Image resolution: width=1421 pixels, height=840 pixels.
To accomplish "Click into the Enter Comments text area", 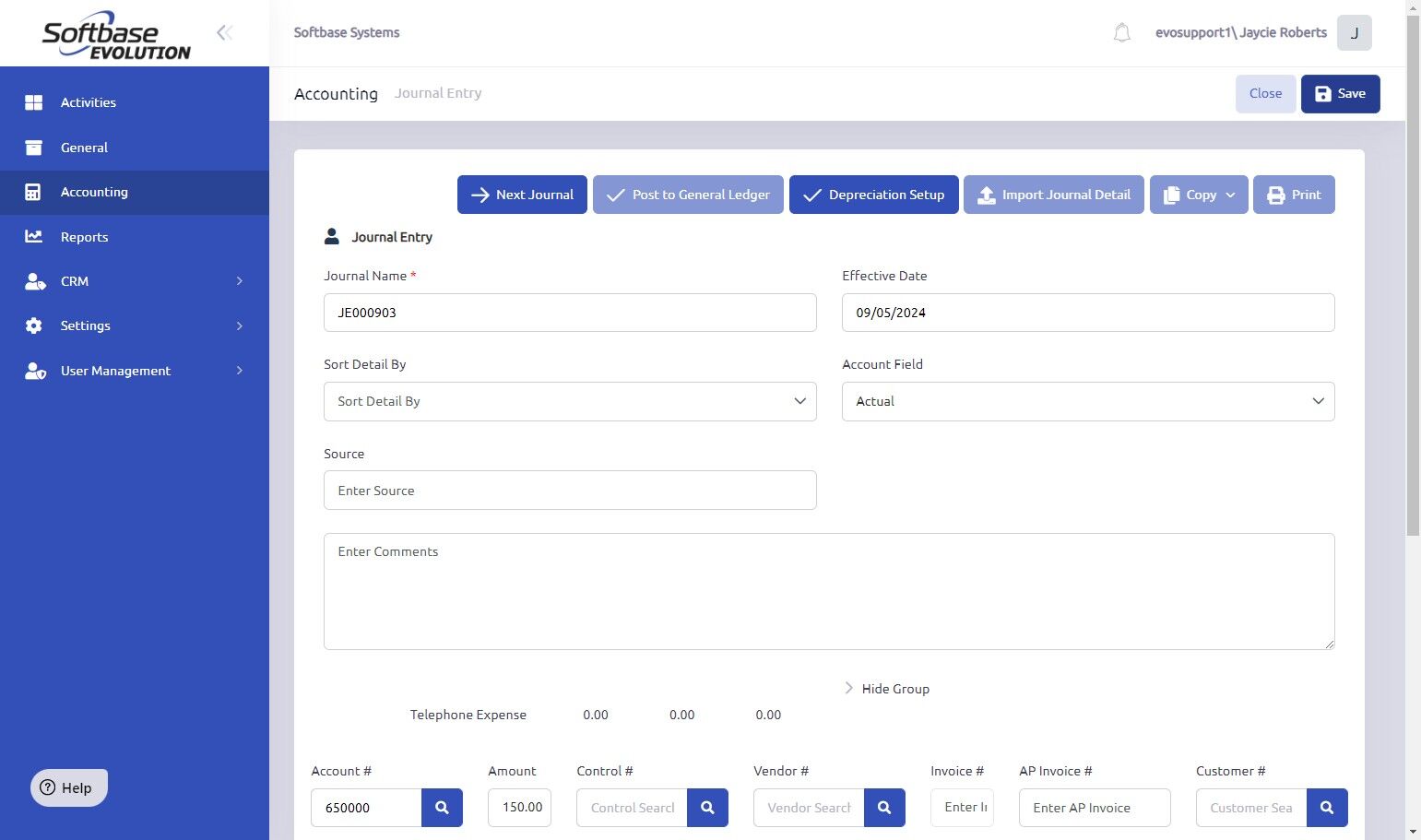I will point(829,591).
